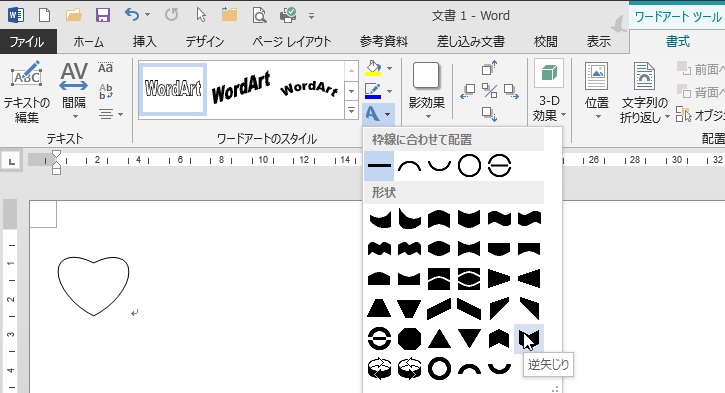Switch to the Insert (挿入) tab
Image resolution: width=725 pixels, height=393 pixels.
coord(144,42)
